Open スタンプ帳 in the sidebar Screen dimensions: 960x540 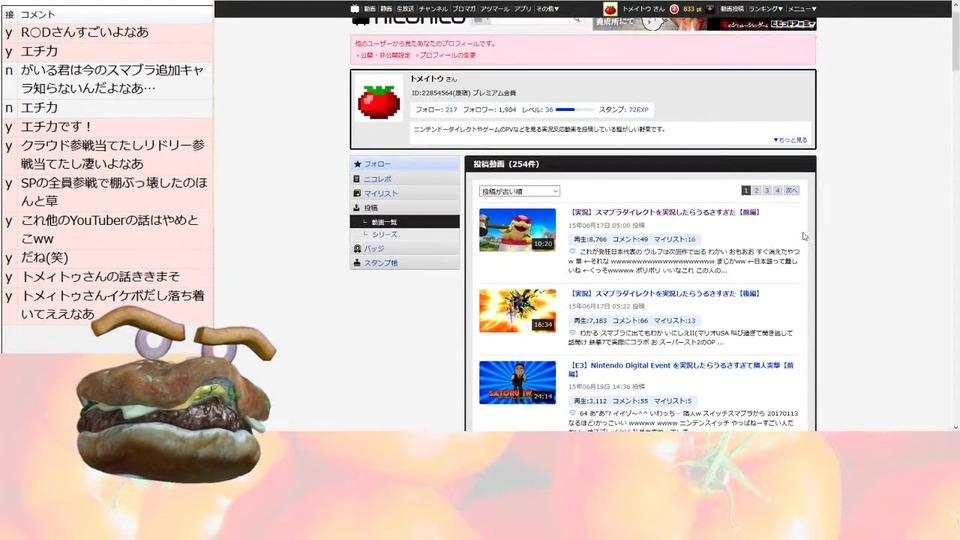tap(381, 263)
